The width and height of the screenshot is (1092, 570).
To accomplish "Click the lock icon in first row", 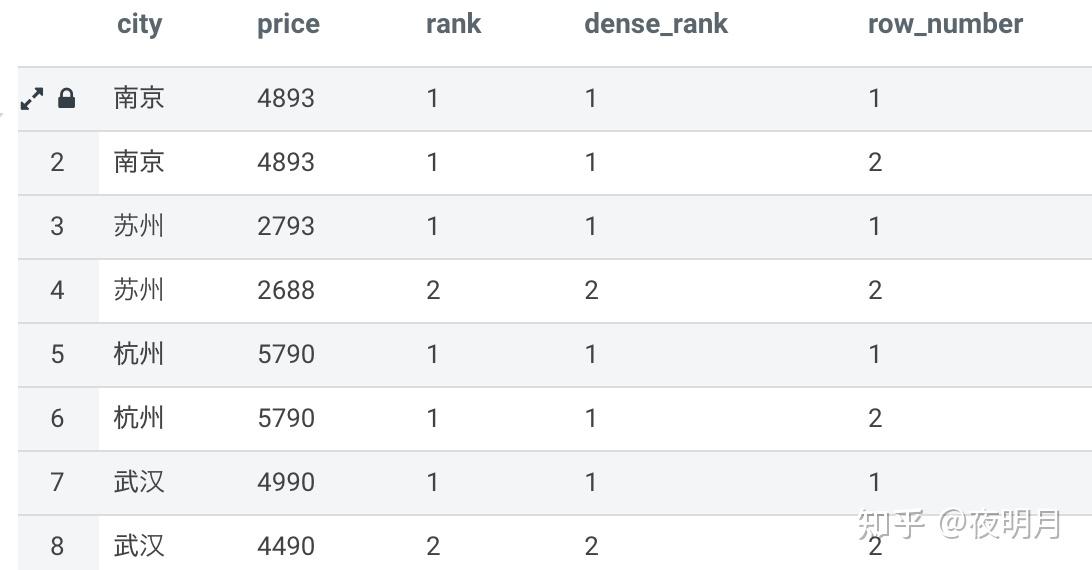I will [67, 98].
